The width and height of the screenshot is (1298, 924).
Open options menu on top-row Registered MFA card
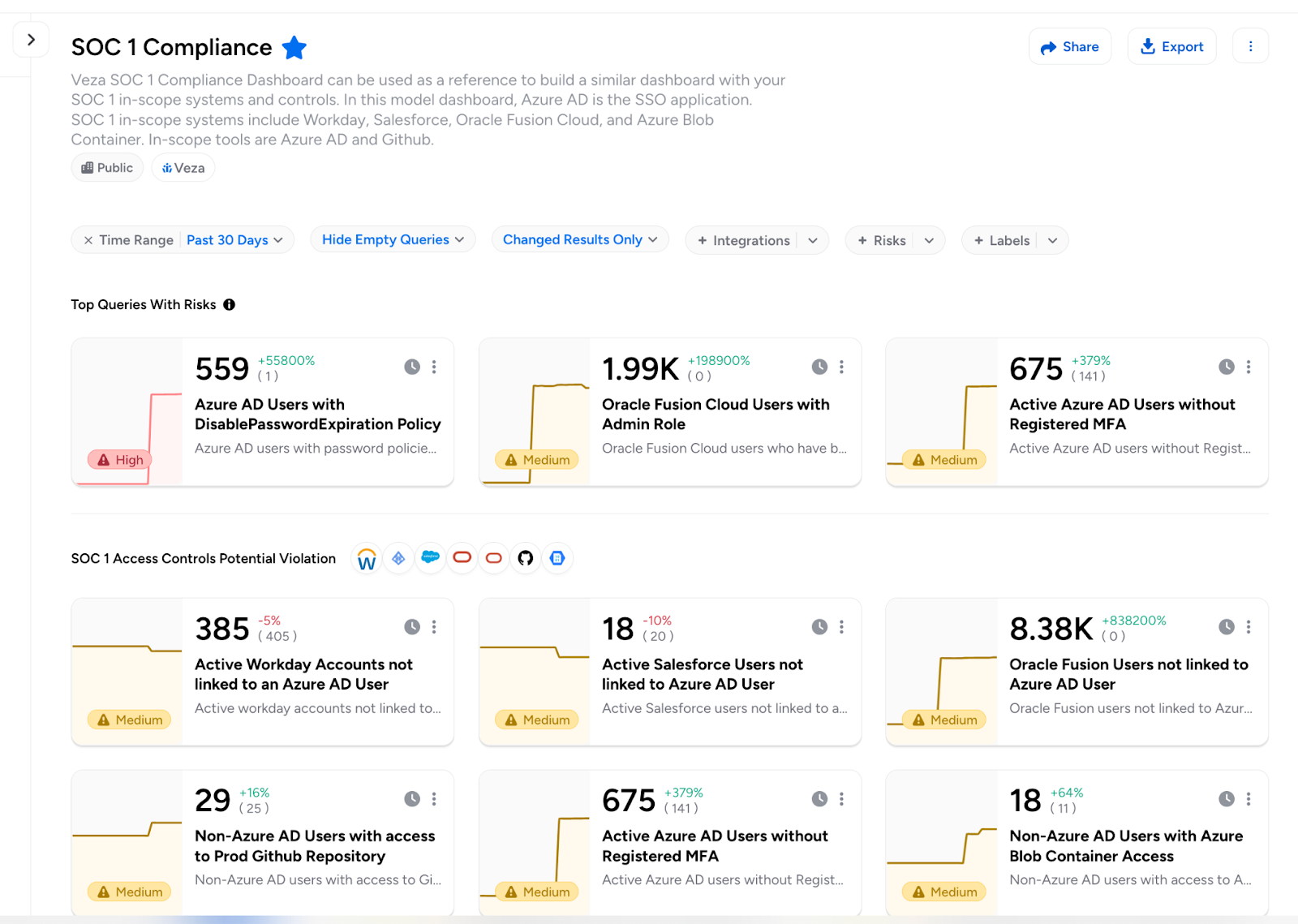1249,367
